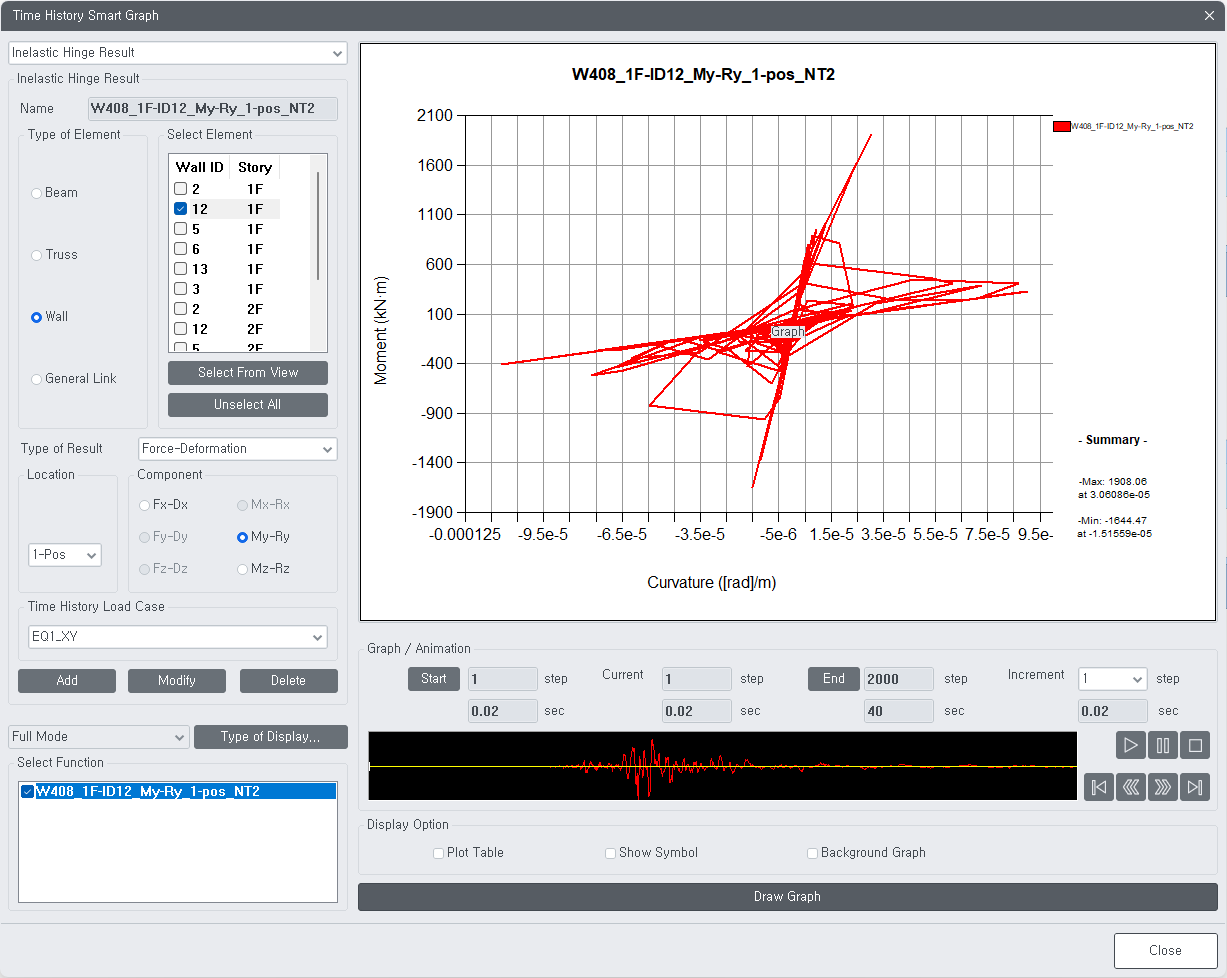Enable the Background Graph option
Image resolution: width=1227 pixels, height=978 pixels.
point(812,853)
